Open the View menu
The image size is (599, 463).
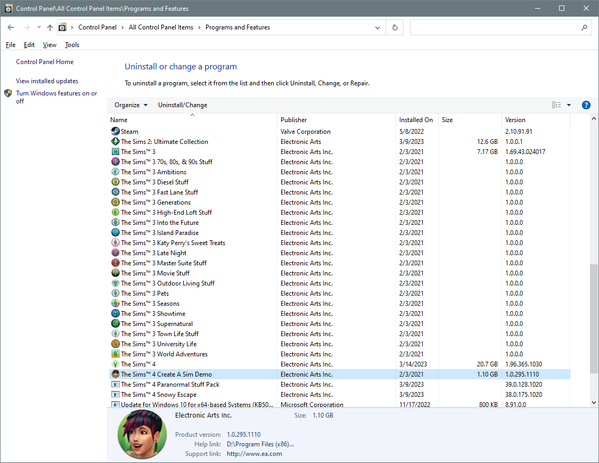50,45
